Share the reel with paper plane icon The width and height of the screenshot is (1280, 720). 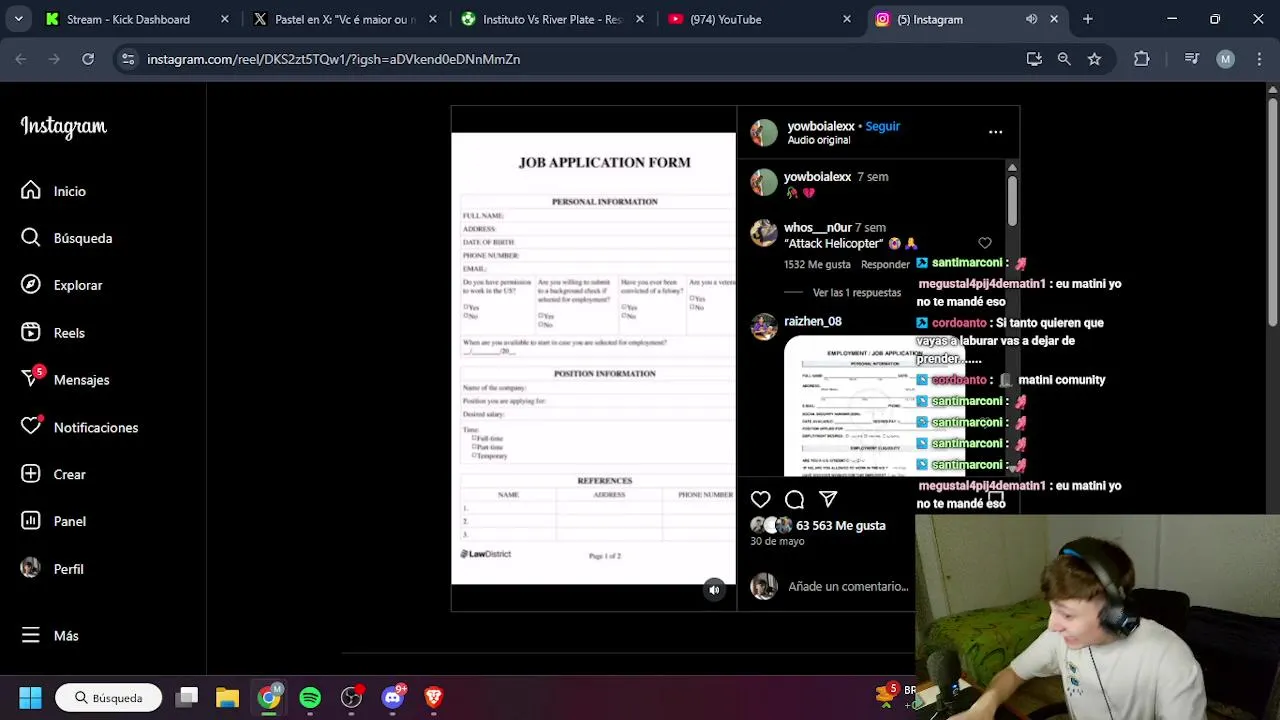[828, 499]
